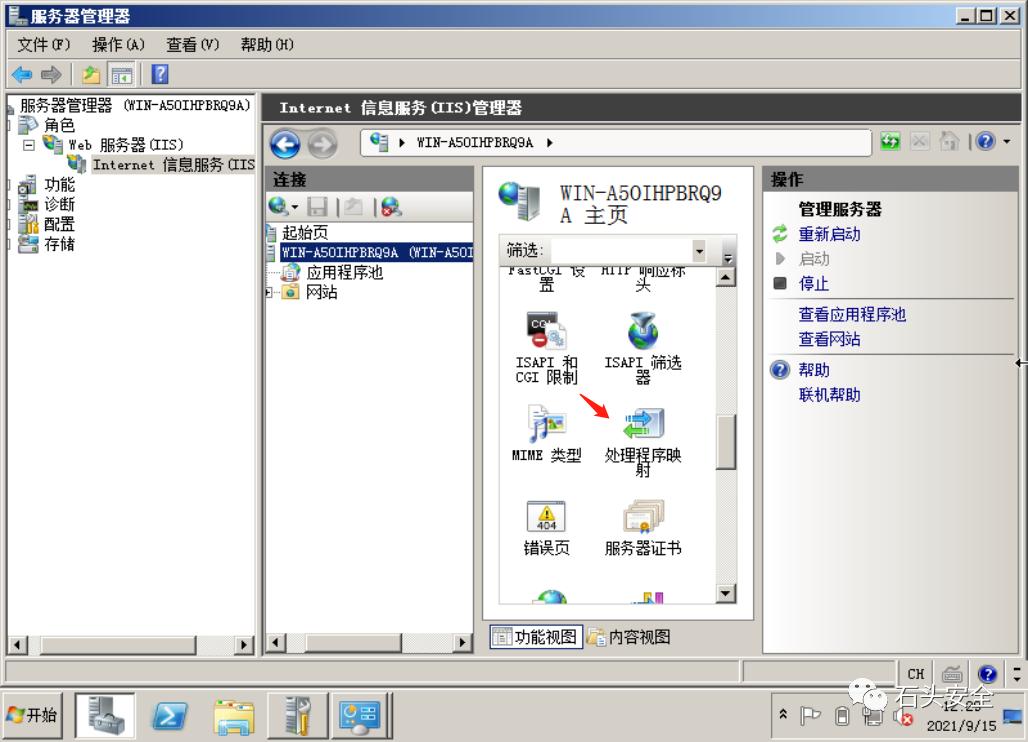
Task: Click feature list scroll up arrow
Action: 725,277
